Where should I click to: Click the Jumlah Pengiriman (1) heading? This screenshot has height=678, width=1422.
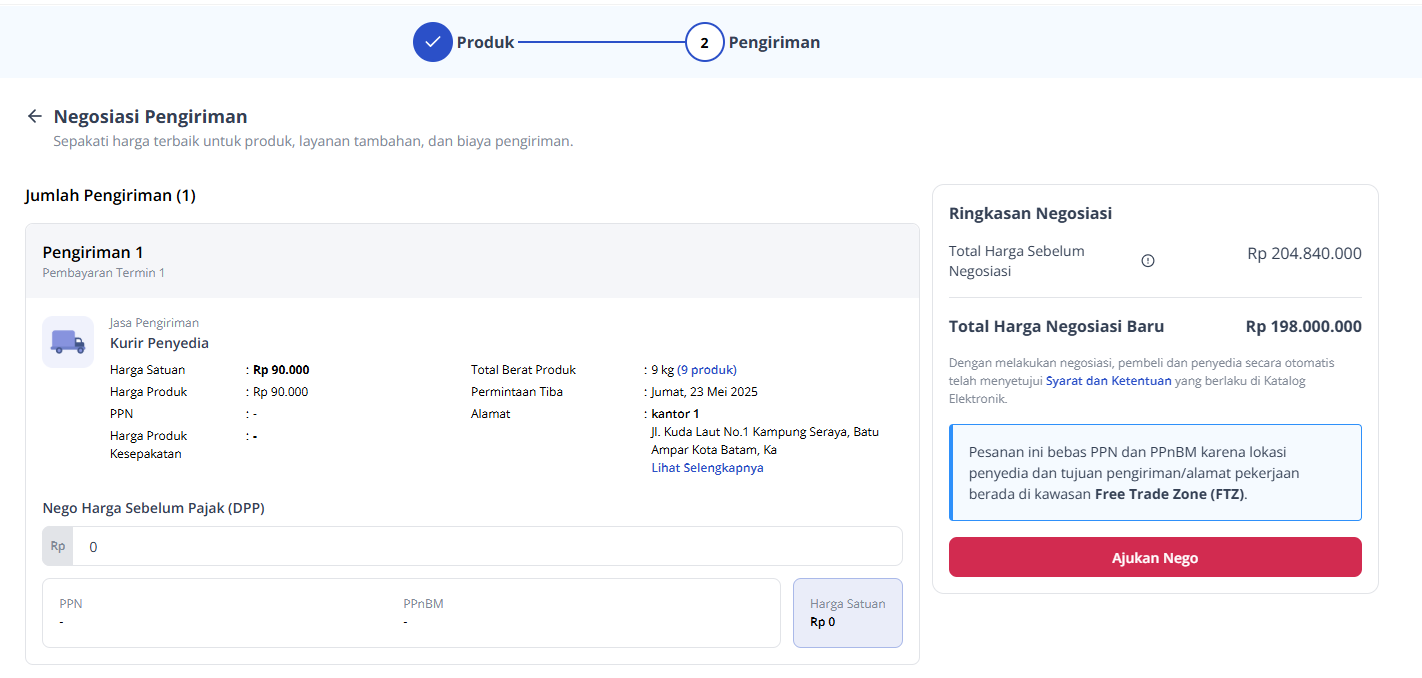pos(110,196)
